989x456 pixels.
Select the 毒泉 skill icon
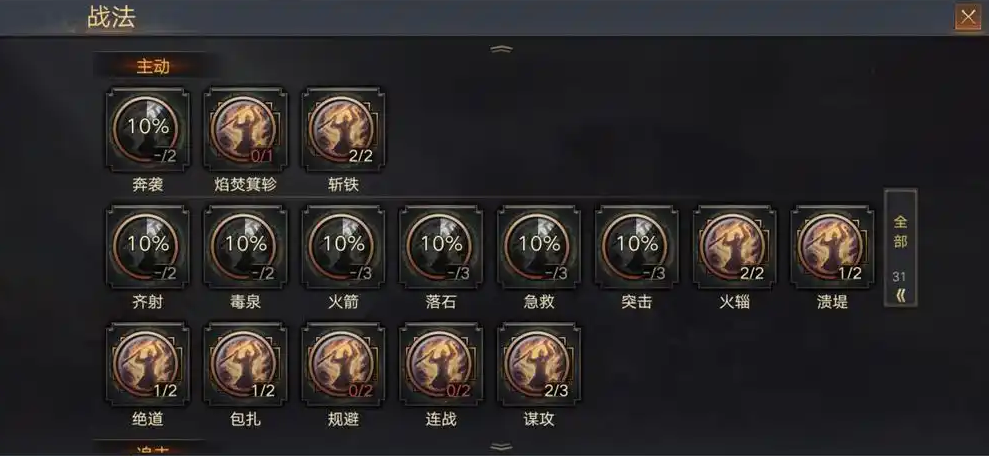point(245,247)
